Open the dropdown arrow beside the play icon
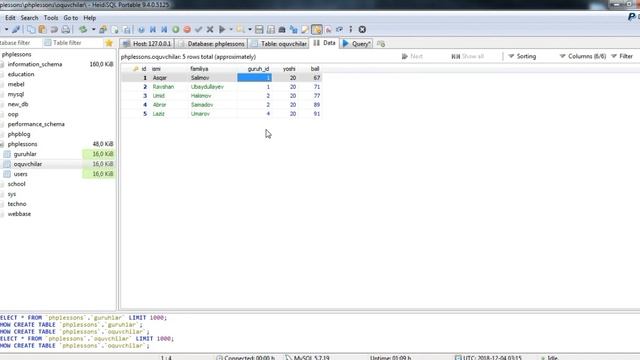 point(231,29)
